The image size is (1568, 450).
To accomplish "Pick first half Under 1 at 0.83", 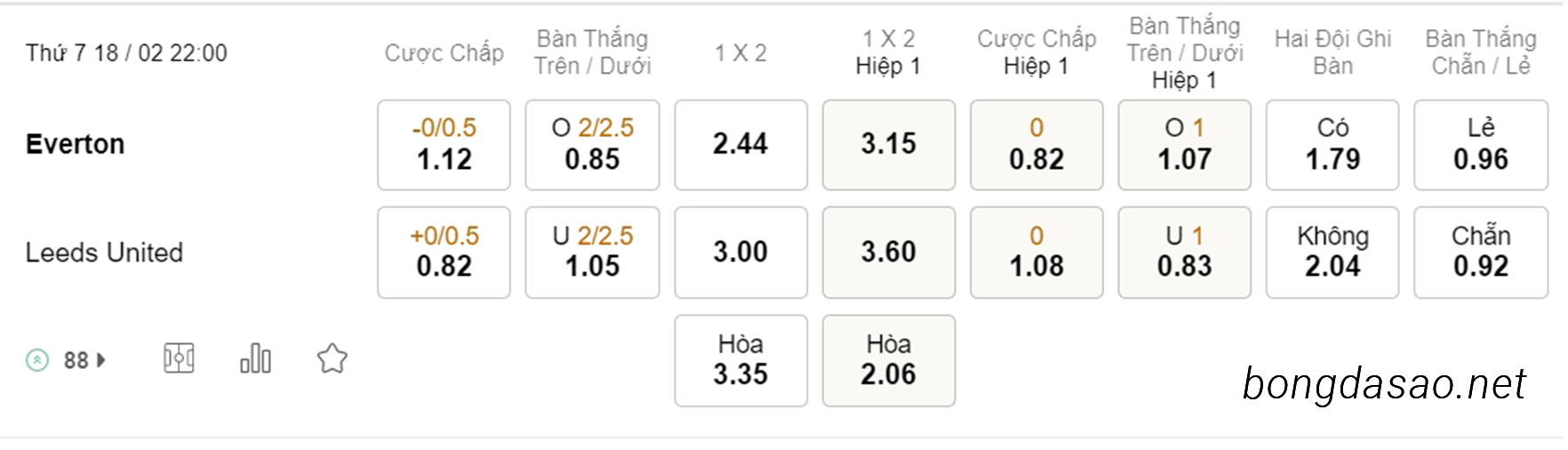I will (1184, 253).
